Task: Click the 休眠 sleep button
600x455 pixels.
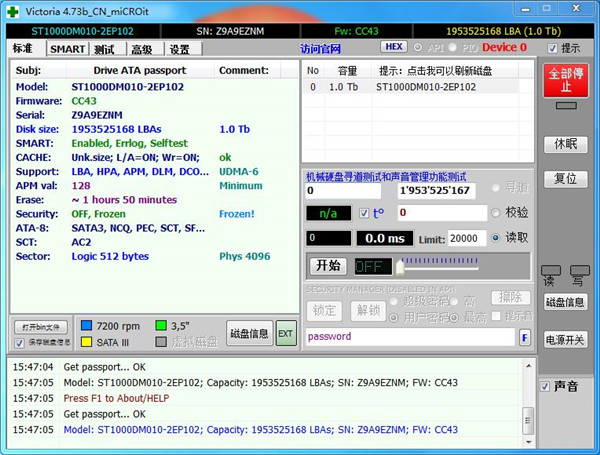Action: pyautogui.click(x=565, y=143)
